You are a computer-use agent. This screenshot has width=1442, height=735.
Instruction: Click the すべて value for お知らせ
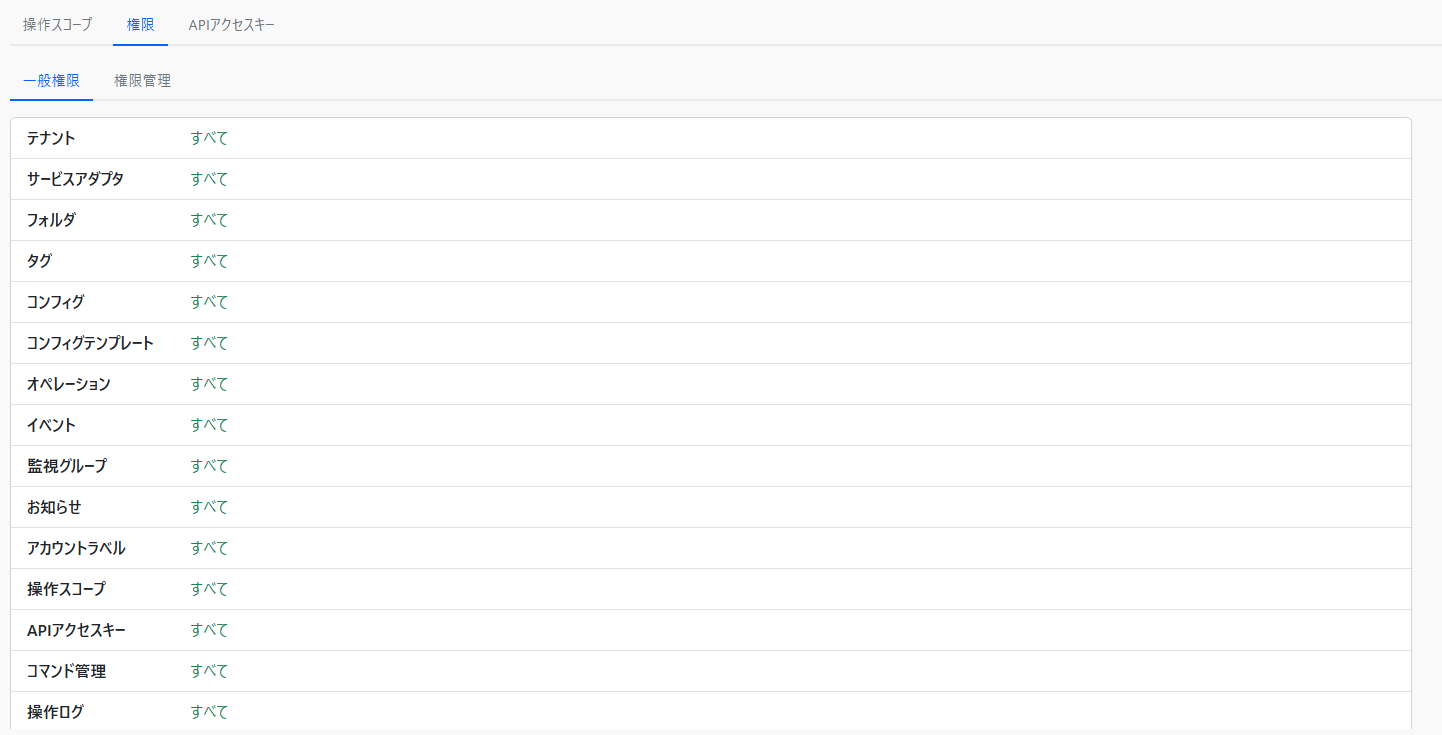tap(209, 507)
